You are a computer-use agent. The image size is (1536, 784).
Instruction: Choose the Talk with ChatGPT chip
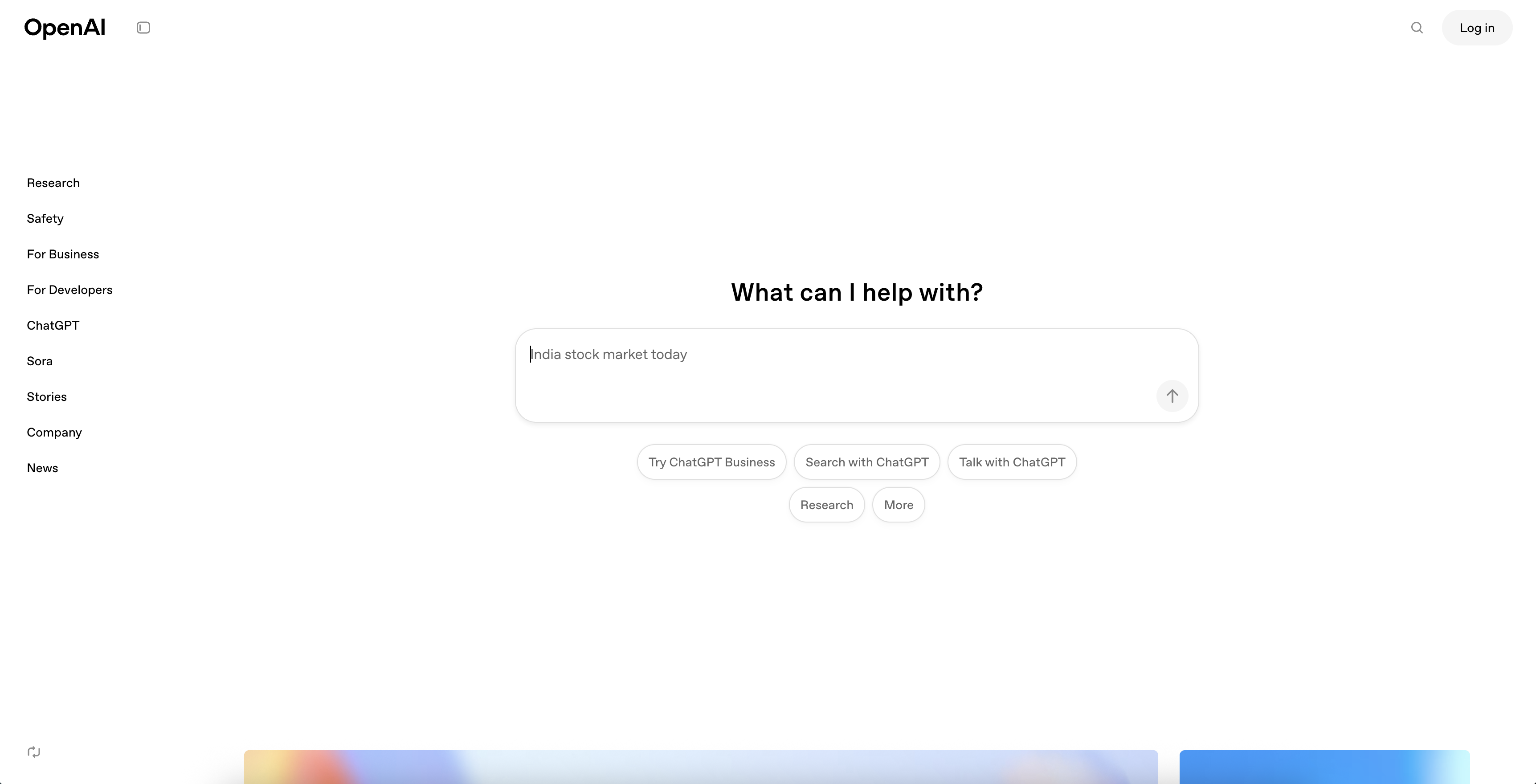pos(1012,462)
